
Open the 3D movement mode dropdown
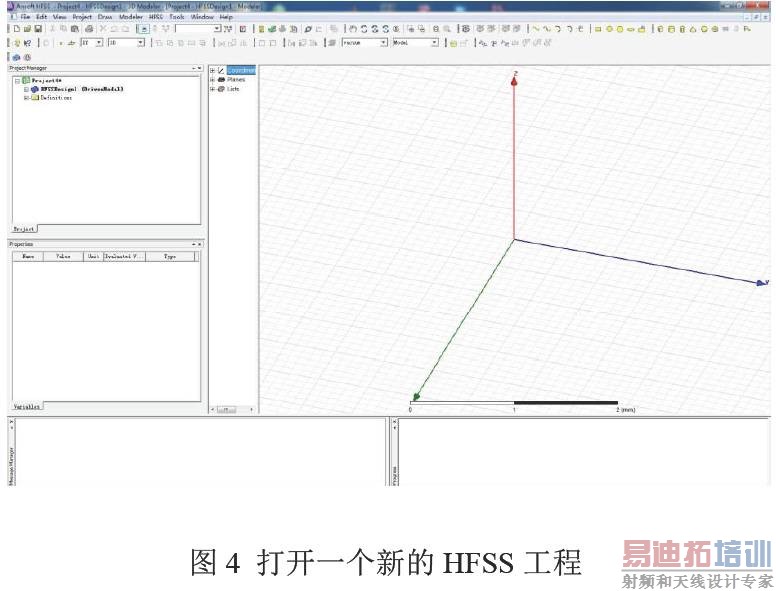pyautogui.click(x=141, y=43)
